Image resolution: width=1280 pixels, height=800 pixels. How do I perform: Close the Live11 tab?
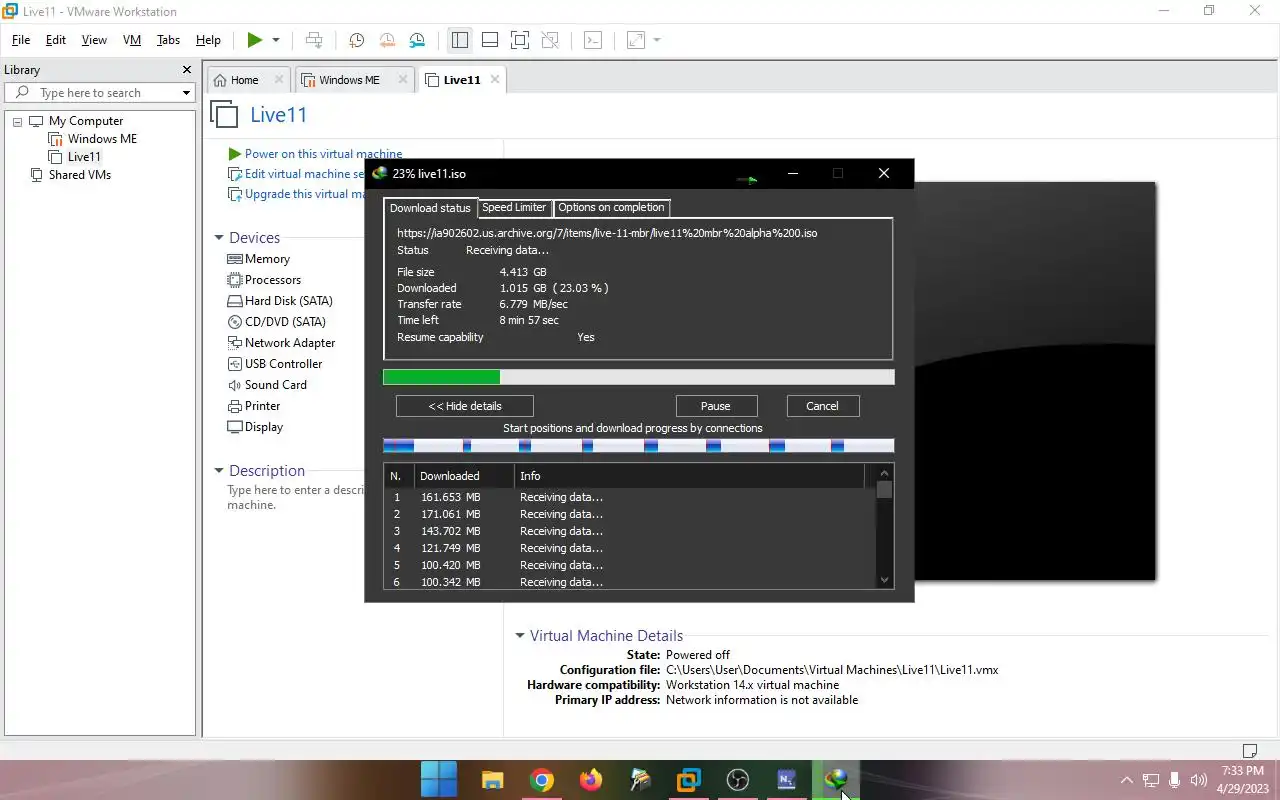pyautogui.click(x=494, y=79)
